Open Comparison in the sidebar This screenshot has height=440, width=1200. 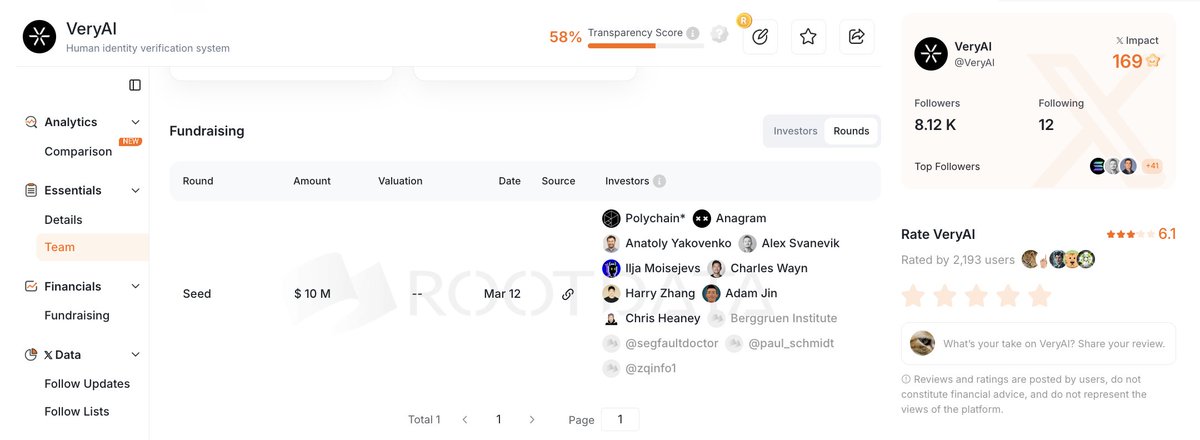click(x=78, y=152)
